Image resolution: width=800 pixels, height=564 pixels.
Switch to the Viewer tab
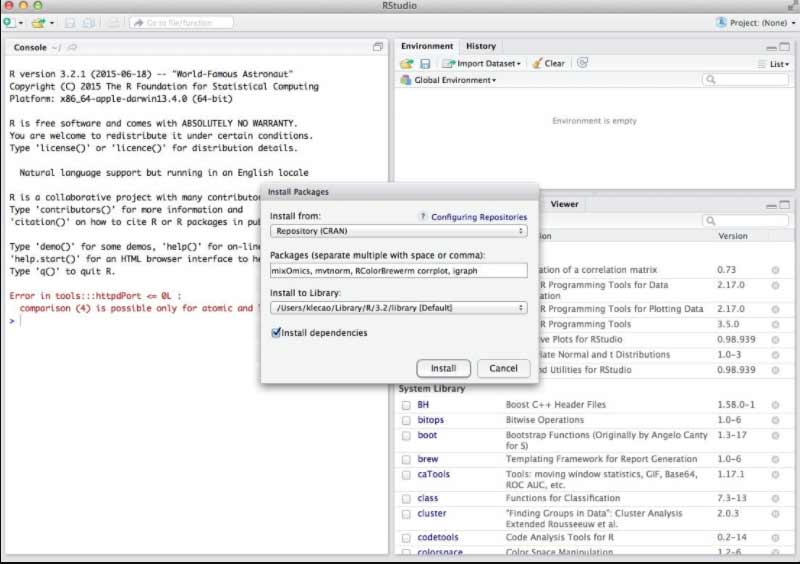tap(564, 204)
